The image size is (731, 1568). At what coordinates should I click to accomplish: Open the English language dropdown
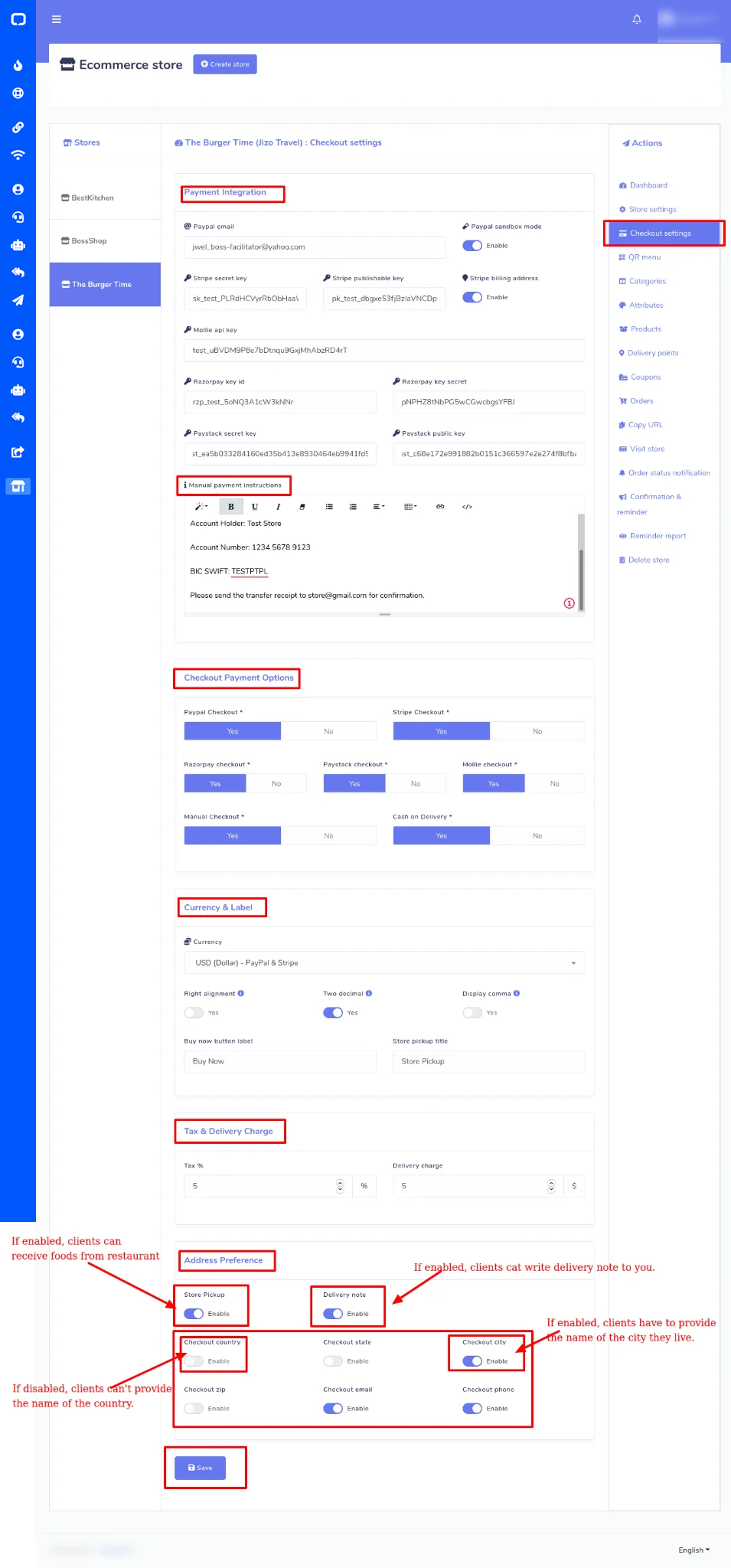coord(693,1550)
